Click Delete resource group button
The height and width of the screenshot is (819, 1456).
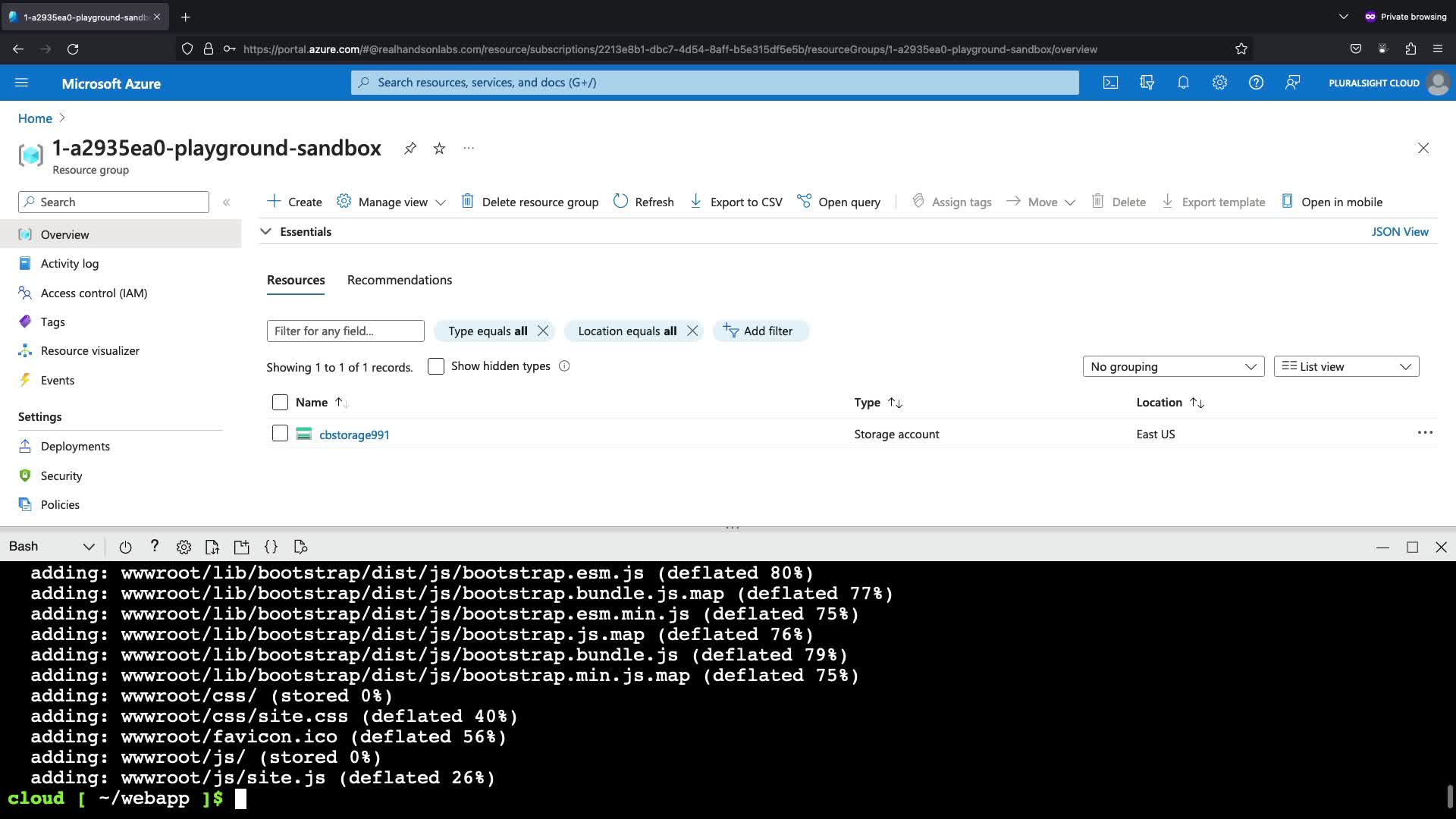[530, 202]
